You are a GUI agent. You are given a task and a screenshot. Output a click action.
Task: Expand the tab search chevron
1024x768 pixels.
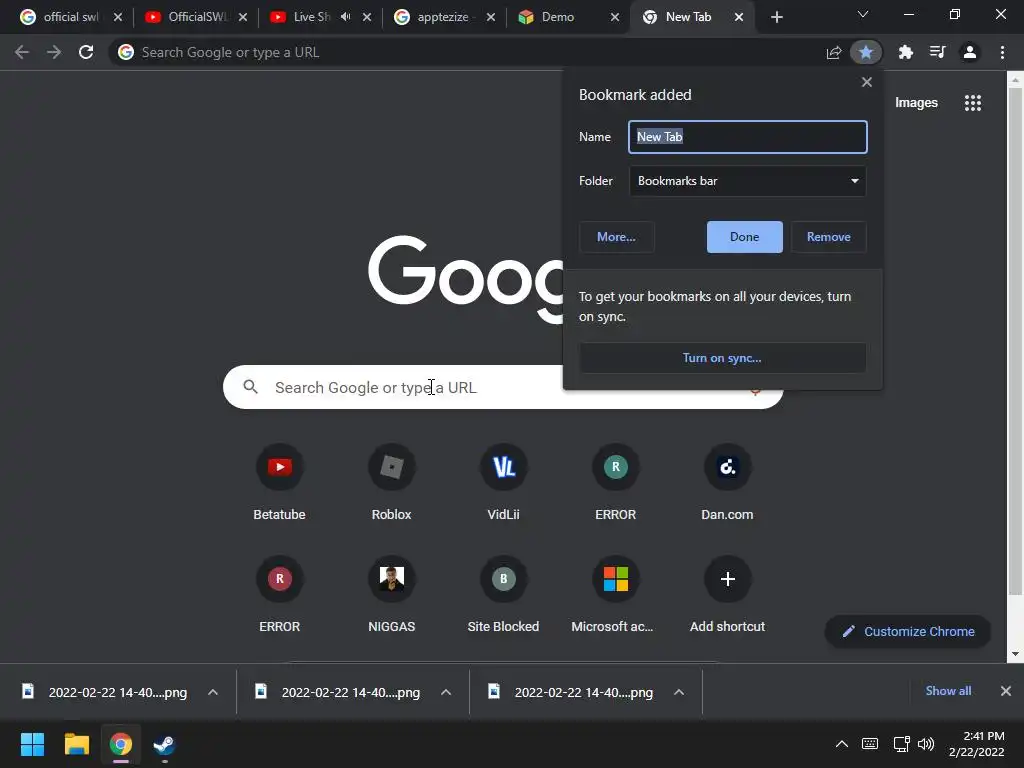[x=863, y=14]
